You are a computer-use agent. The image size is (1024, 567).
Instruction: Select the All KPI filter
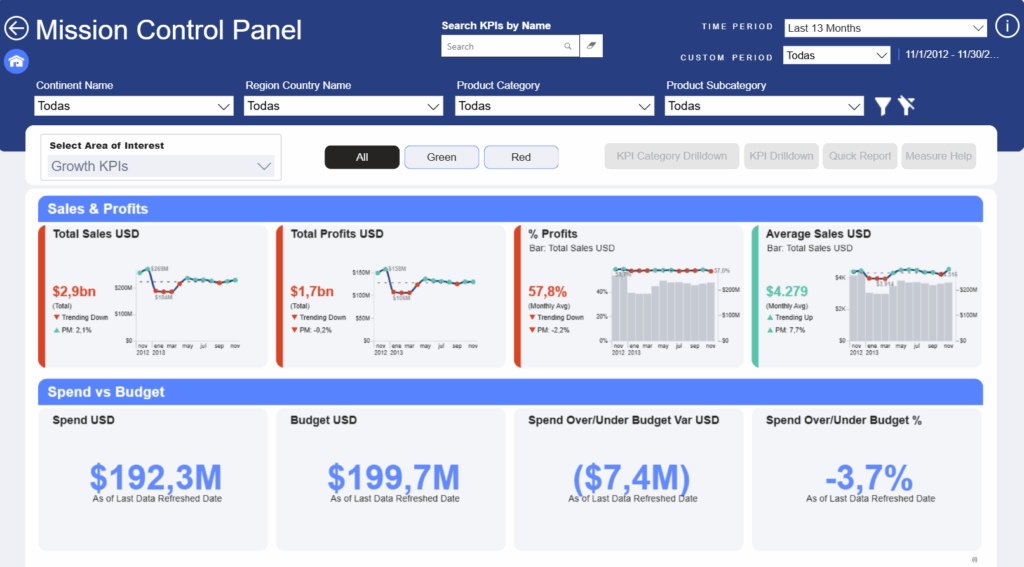click(362, 157)
